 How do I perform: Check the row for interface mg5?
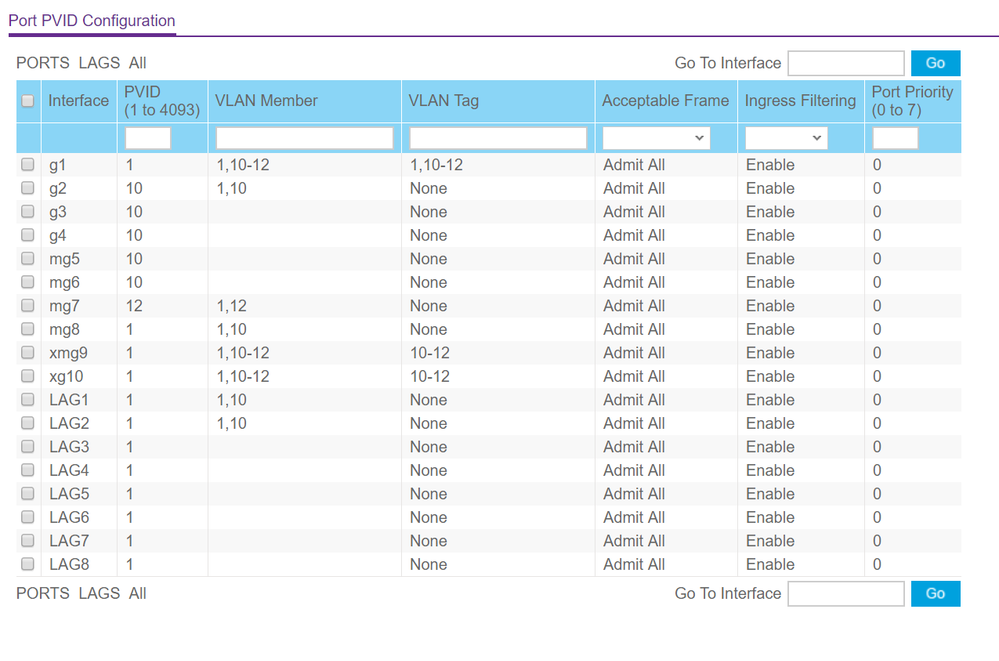[x=27, y=258]
